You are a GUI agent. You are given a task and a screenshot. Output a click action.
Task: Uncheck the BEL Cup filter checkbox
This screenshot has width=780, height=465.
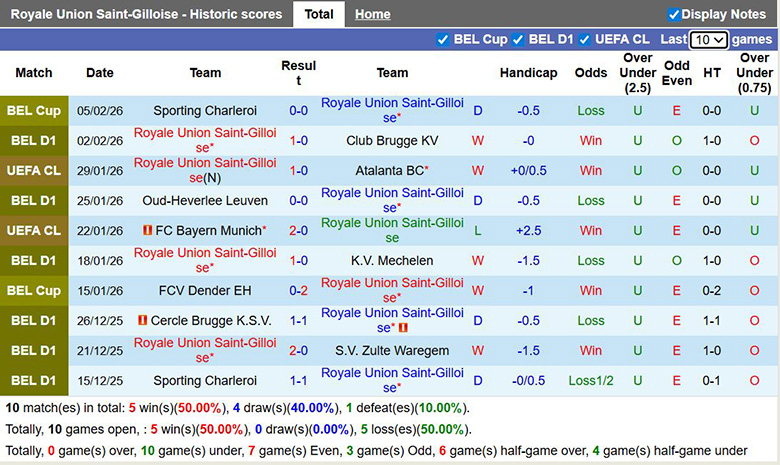[443, 40]
